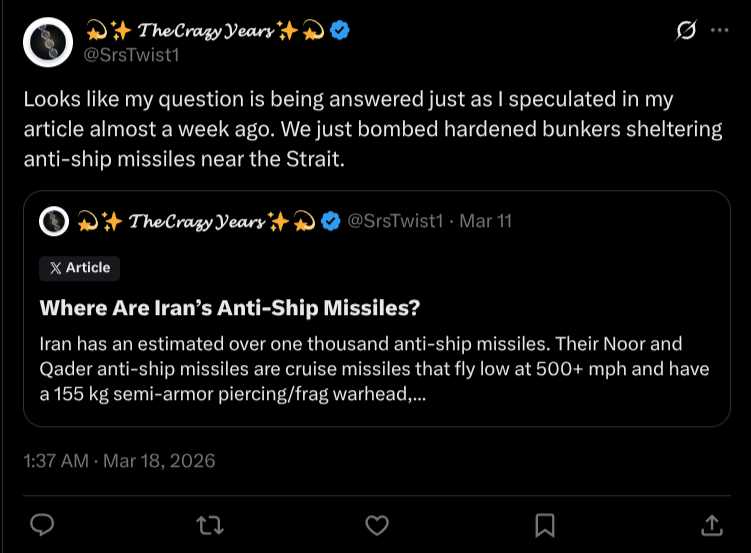
Task: Like the tweet with the heart icon
Action: tap(376, 524)
